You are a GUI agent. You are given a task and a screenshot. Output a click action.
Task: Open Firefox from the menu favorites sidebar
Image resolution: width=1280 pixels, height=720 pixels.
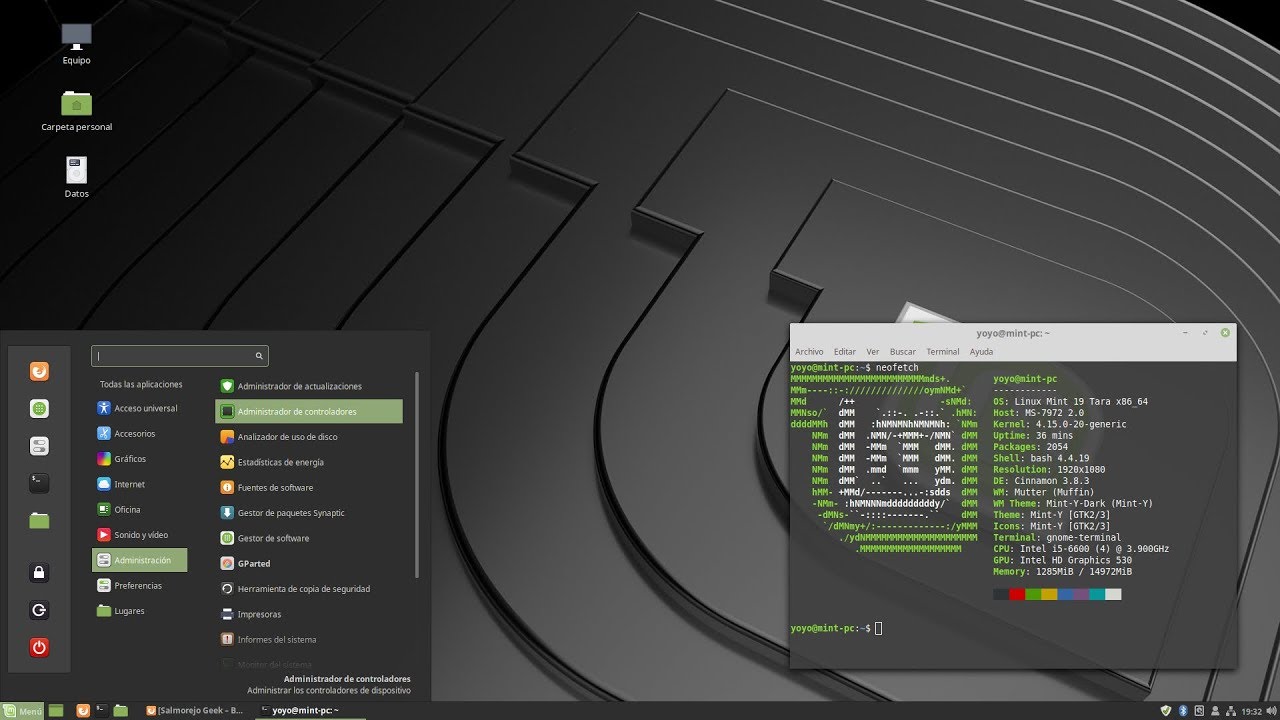tap(38, 372)
